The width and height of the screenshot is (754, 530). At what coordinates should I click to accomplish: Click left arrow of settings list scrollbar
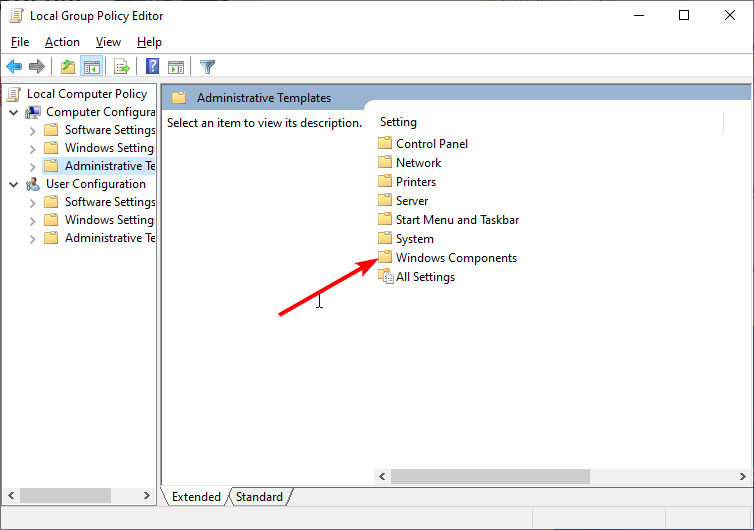point(382,476)
